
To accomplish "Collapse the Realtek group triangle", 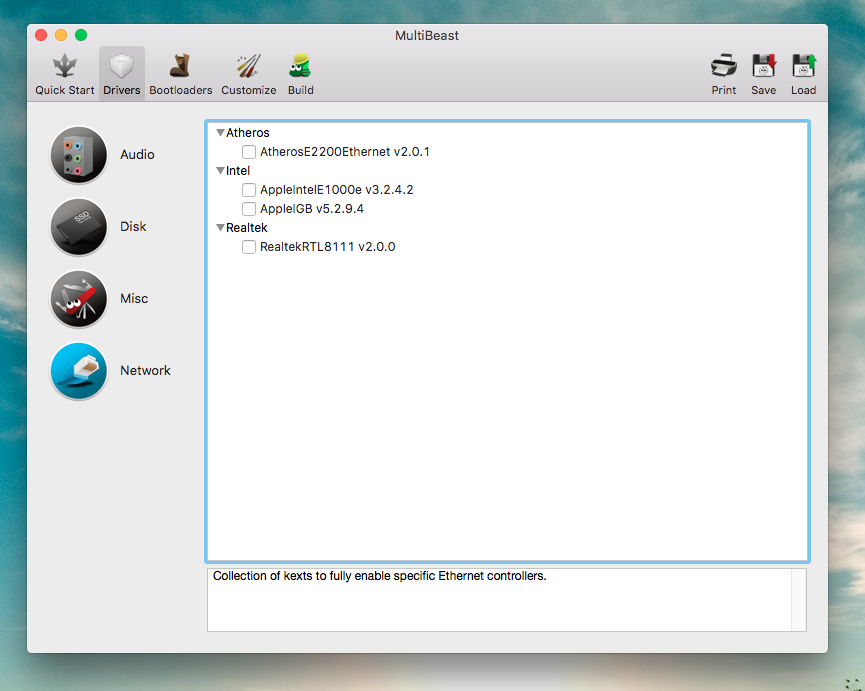I will [220, 227].
